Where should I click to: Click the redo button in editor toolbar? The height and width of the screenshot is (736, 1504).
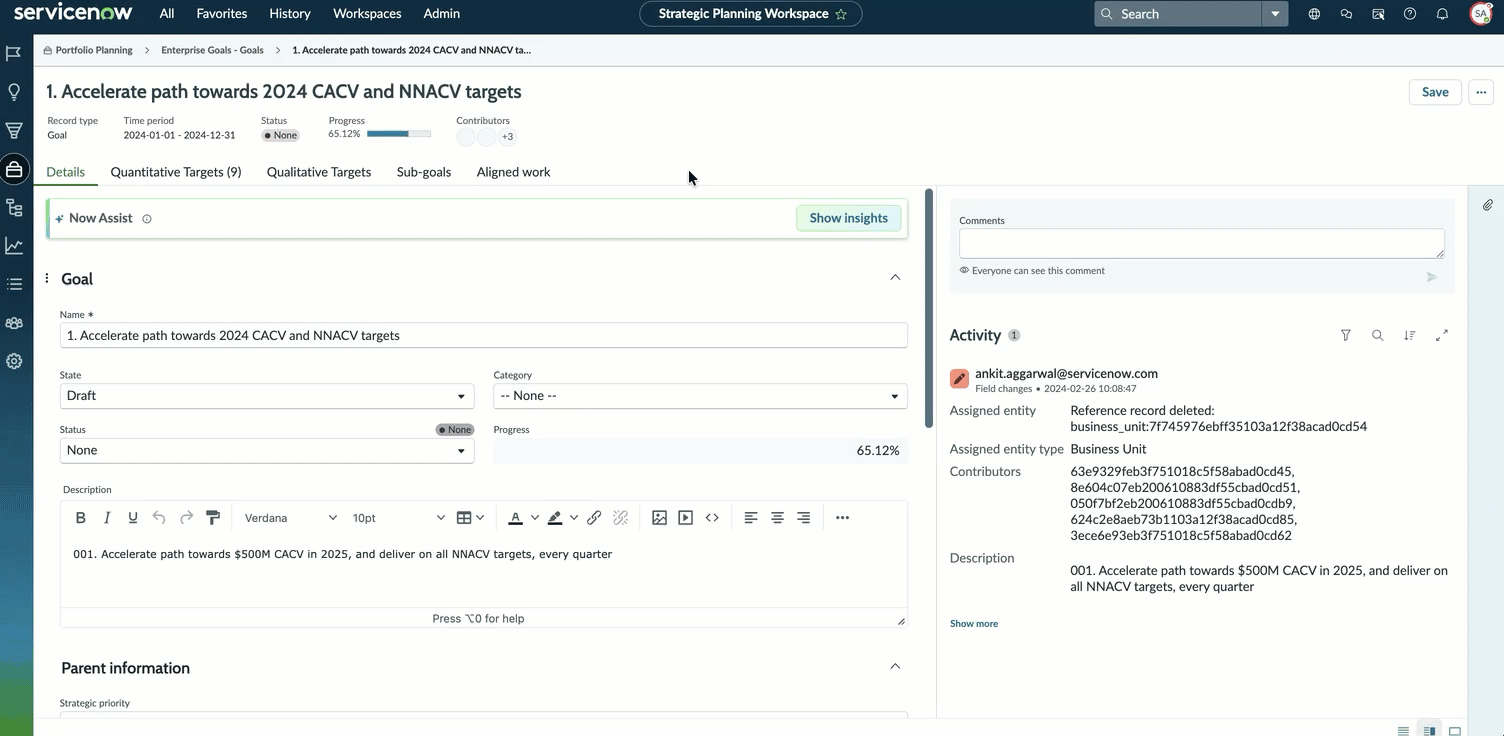pyautogui.click(x=186, y=518)
